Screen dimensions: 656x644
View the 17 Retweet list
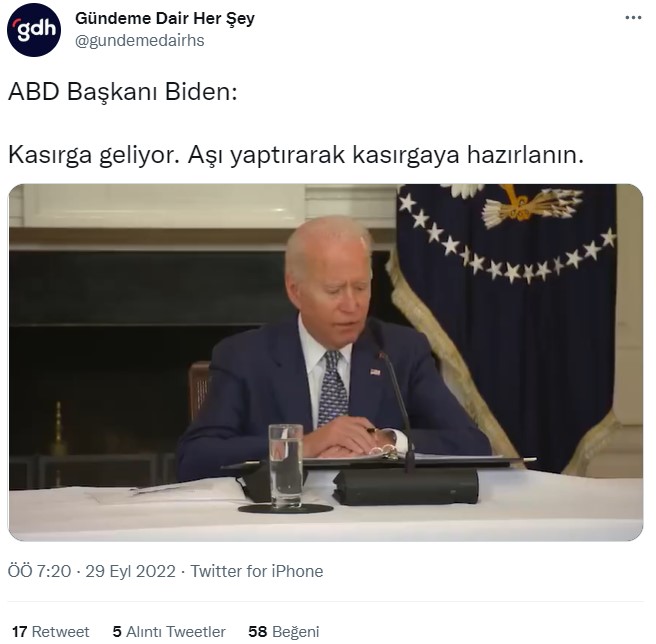point(51,631)
